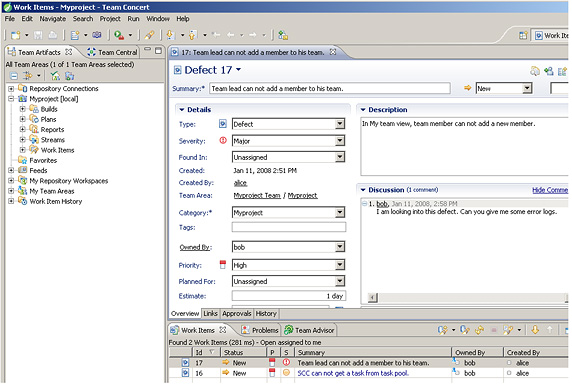The height and width of the screenshot is (384, 572).
Task: Collapse the Discussion section
Action: tap(363, 190)
